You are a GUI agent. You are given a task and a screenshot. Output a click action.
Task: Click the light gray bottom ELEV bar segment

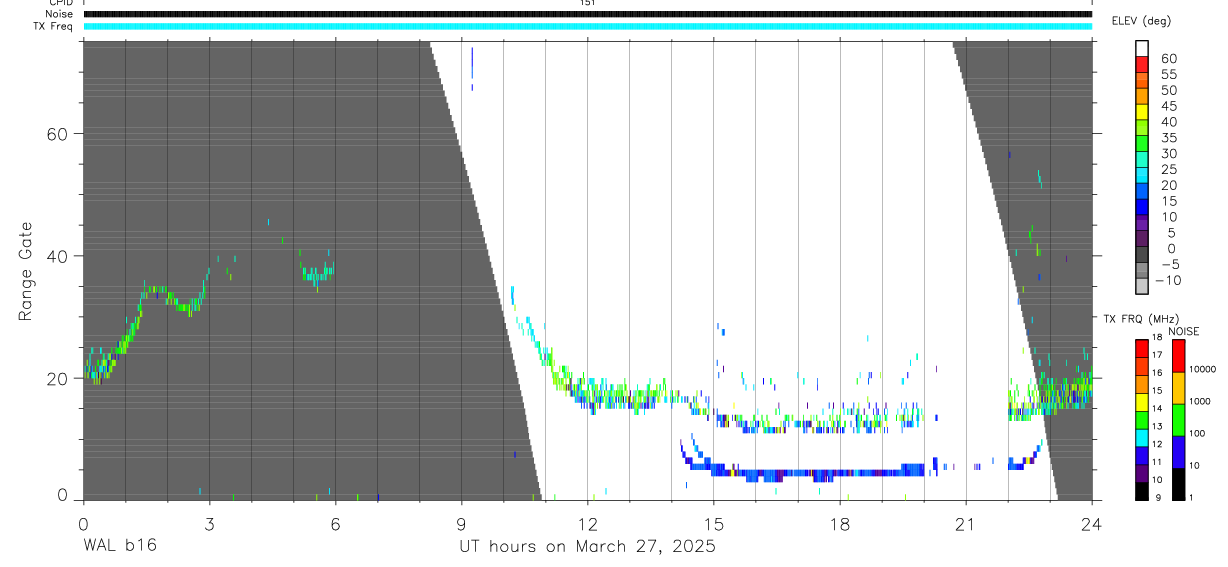click(x=1142, y=286)
